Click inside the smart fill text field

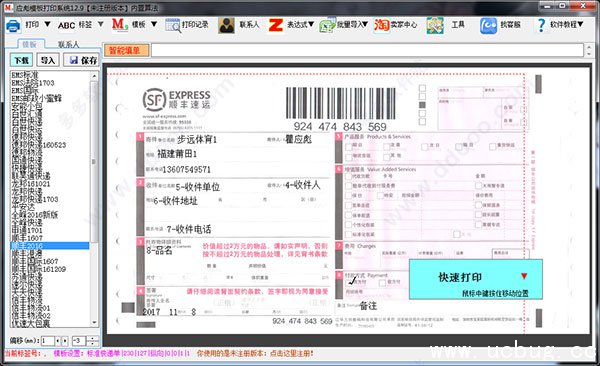[367, 50]
